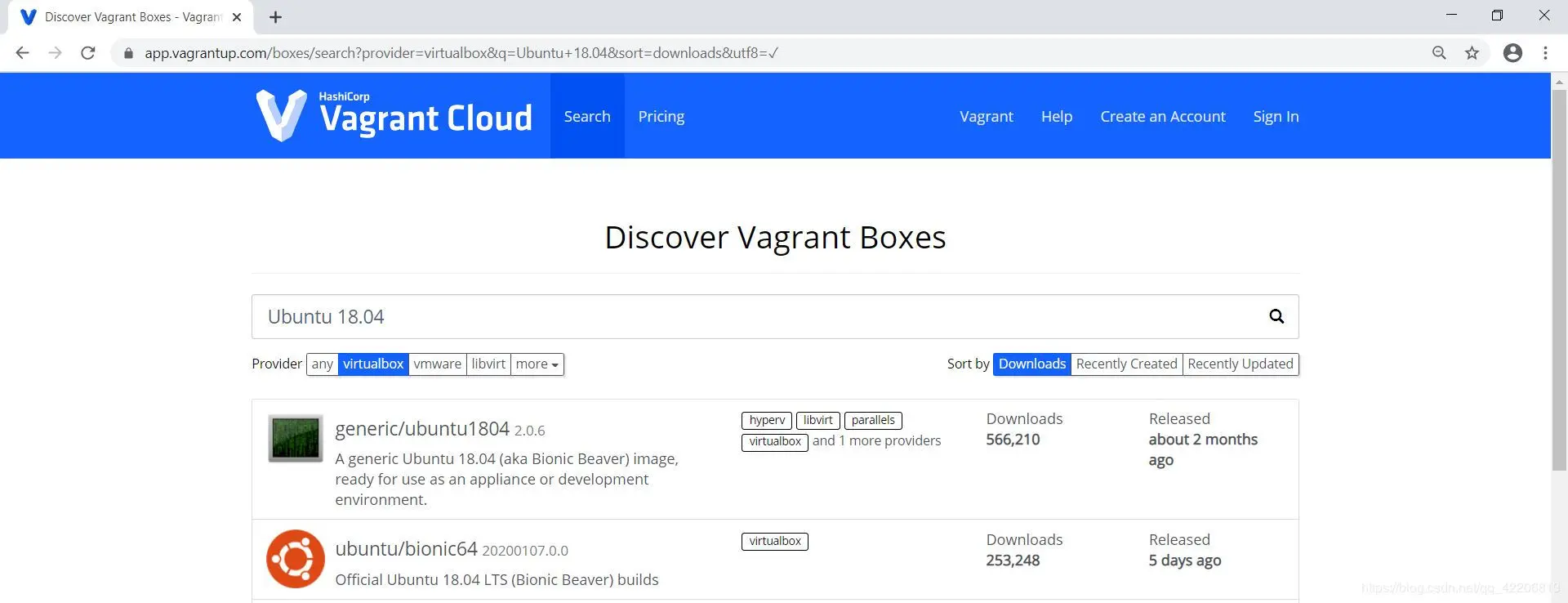1568x603 pixels.
Task: Reload the page
Action: click(88, 53)
